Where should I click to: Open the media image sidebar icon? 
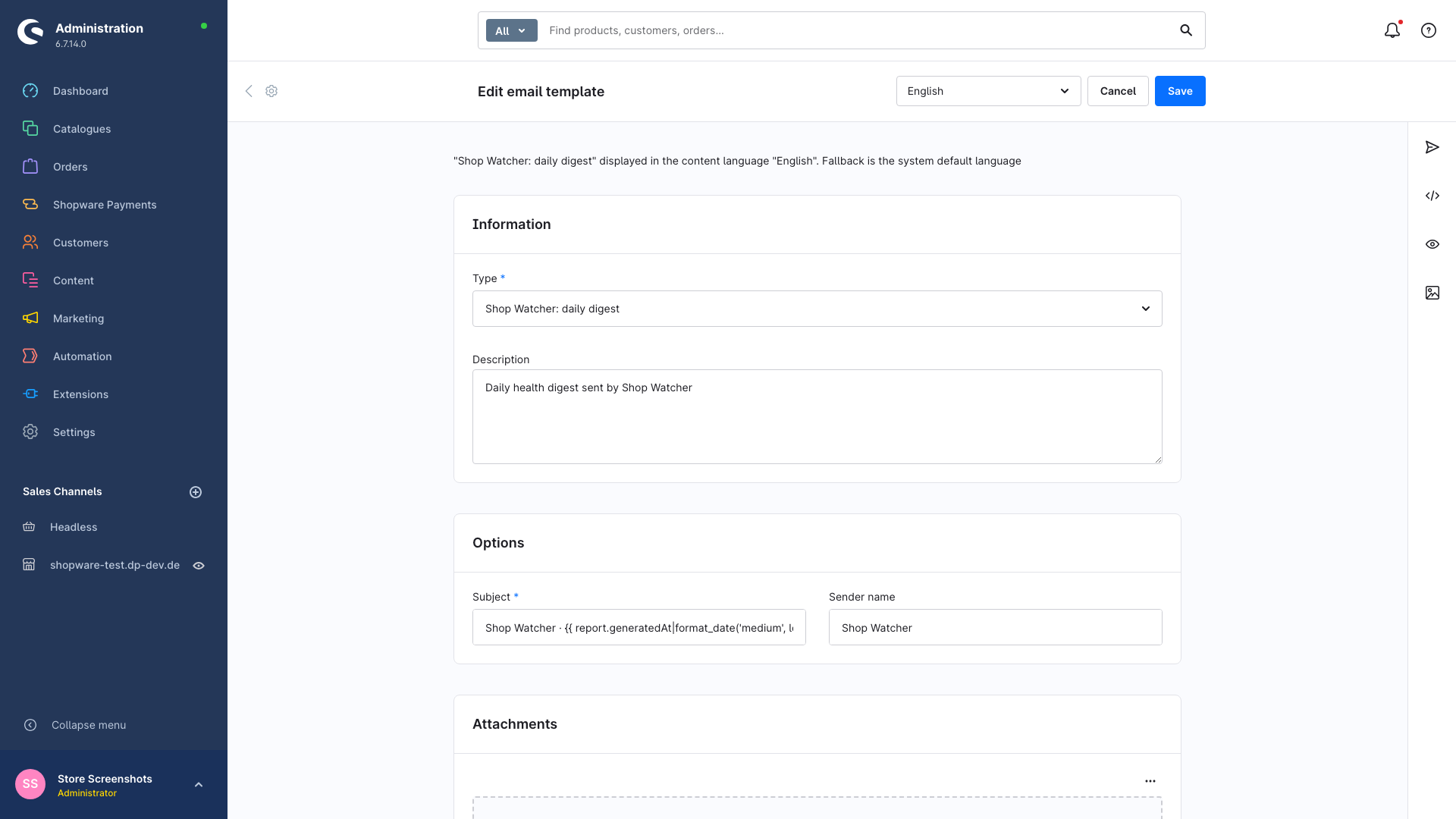coord(1432,293)
